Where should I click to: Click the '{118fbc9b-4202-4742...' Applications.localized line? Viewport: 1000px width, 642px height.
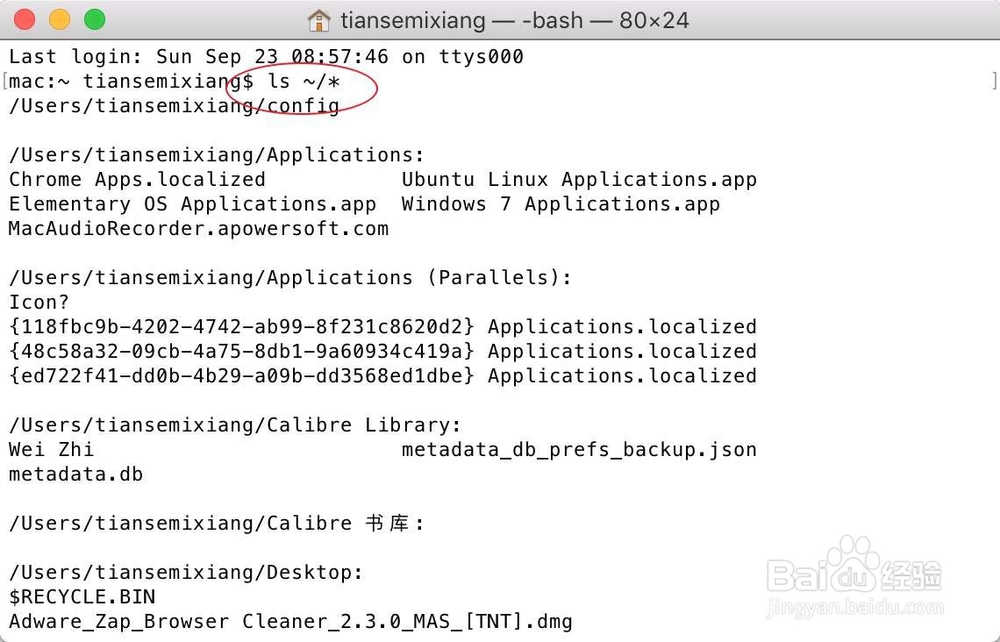[383, 327]
